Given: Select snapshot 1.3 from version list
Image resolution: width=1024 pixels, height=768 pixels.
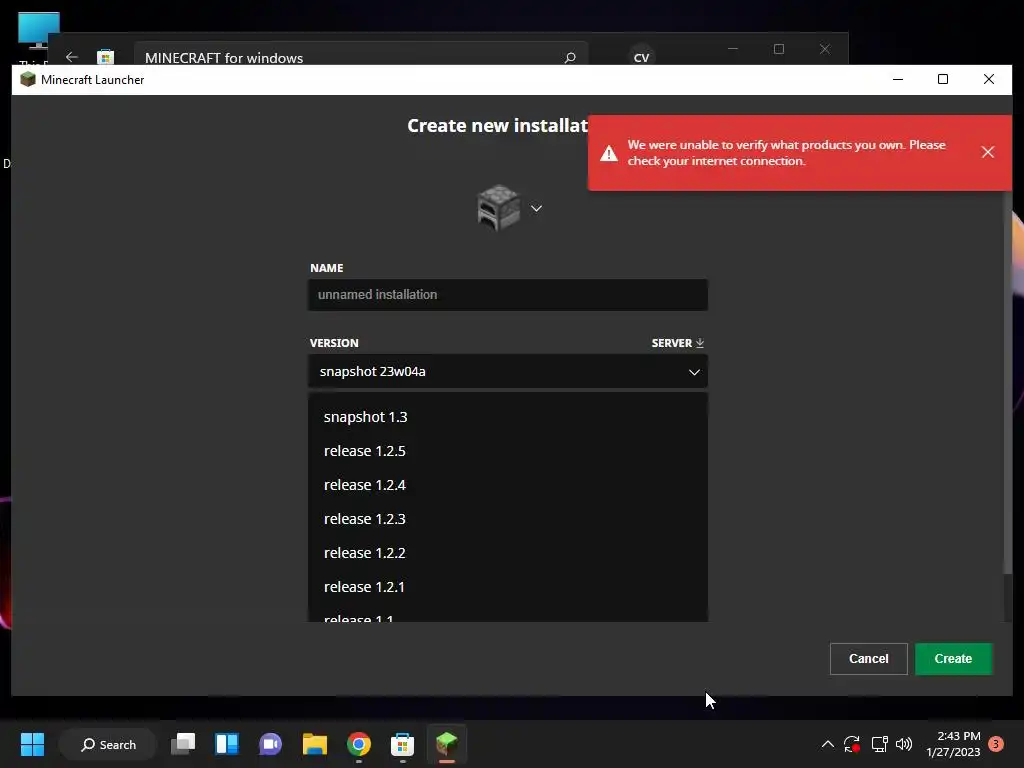Looking at the screenshot, I should (507, 417).
